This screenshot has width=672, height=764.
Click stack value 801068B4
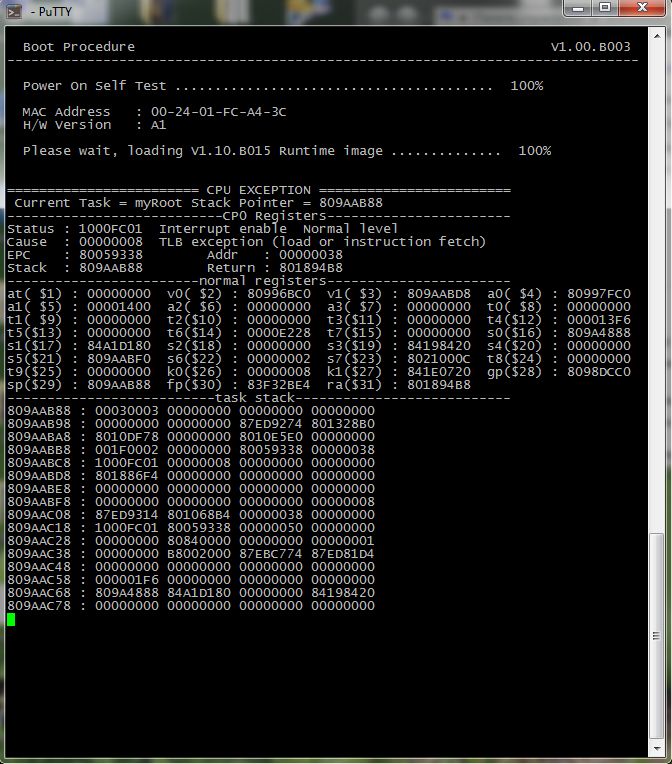pyautogui.click(x=199, y=515)
